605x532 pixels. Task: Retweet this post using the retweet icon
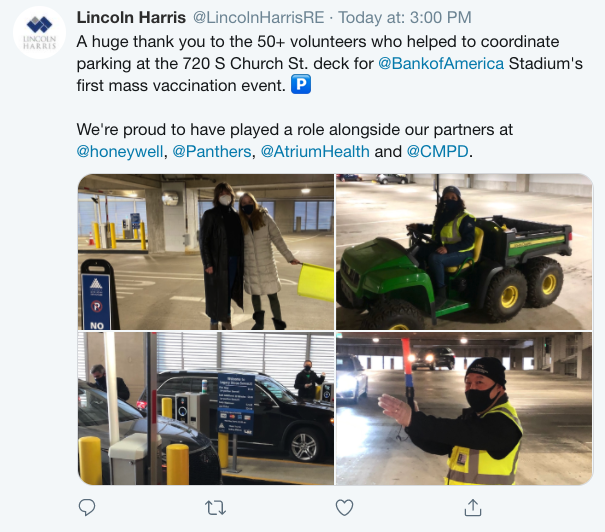point(215,508)
